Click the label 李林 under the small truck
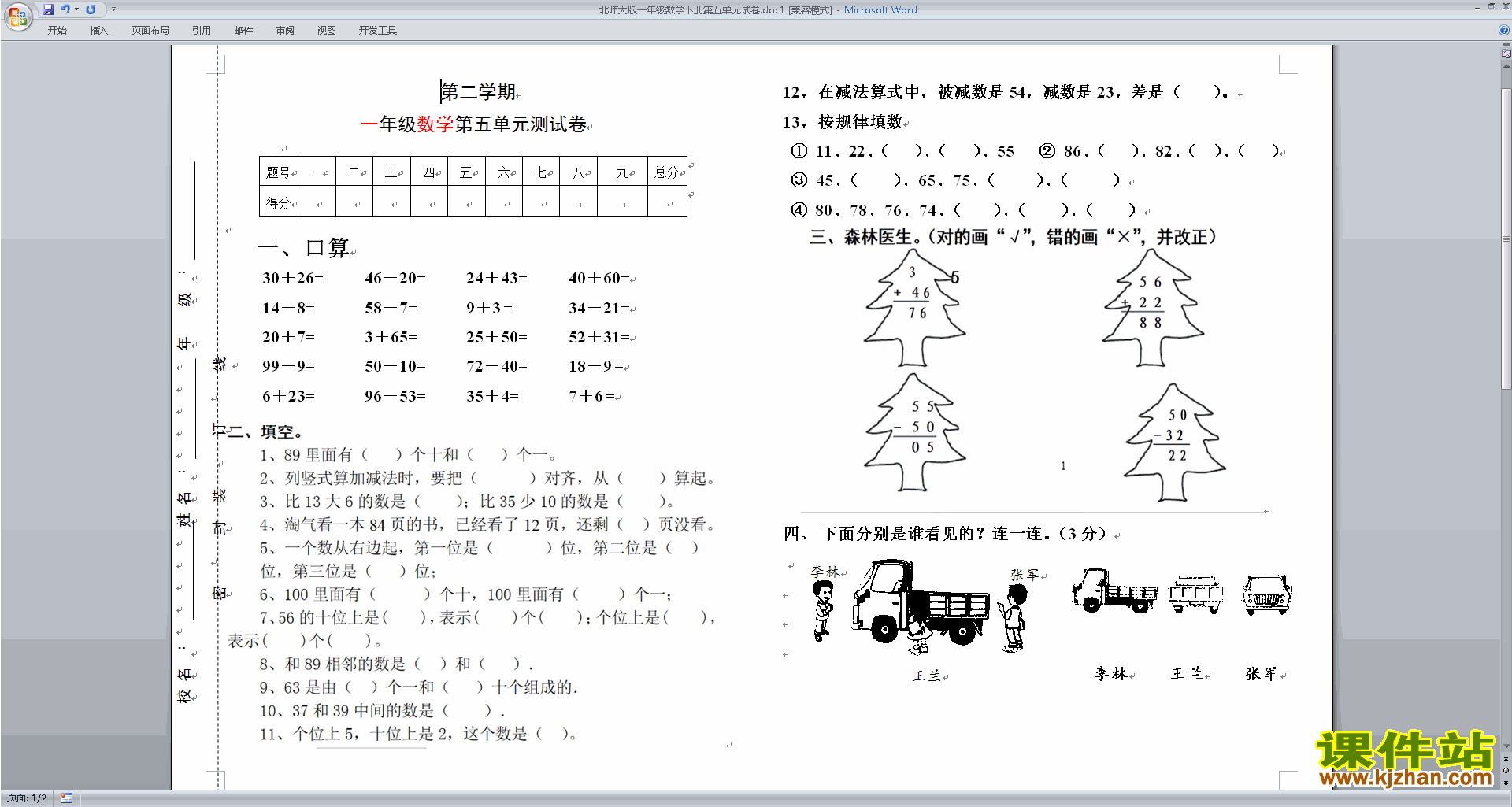This screenshot has width=1512, height=807. point(1111,674)
